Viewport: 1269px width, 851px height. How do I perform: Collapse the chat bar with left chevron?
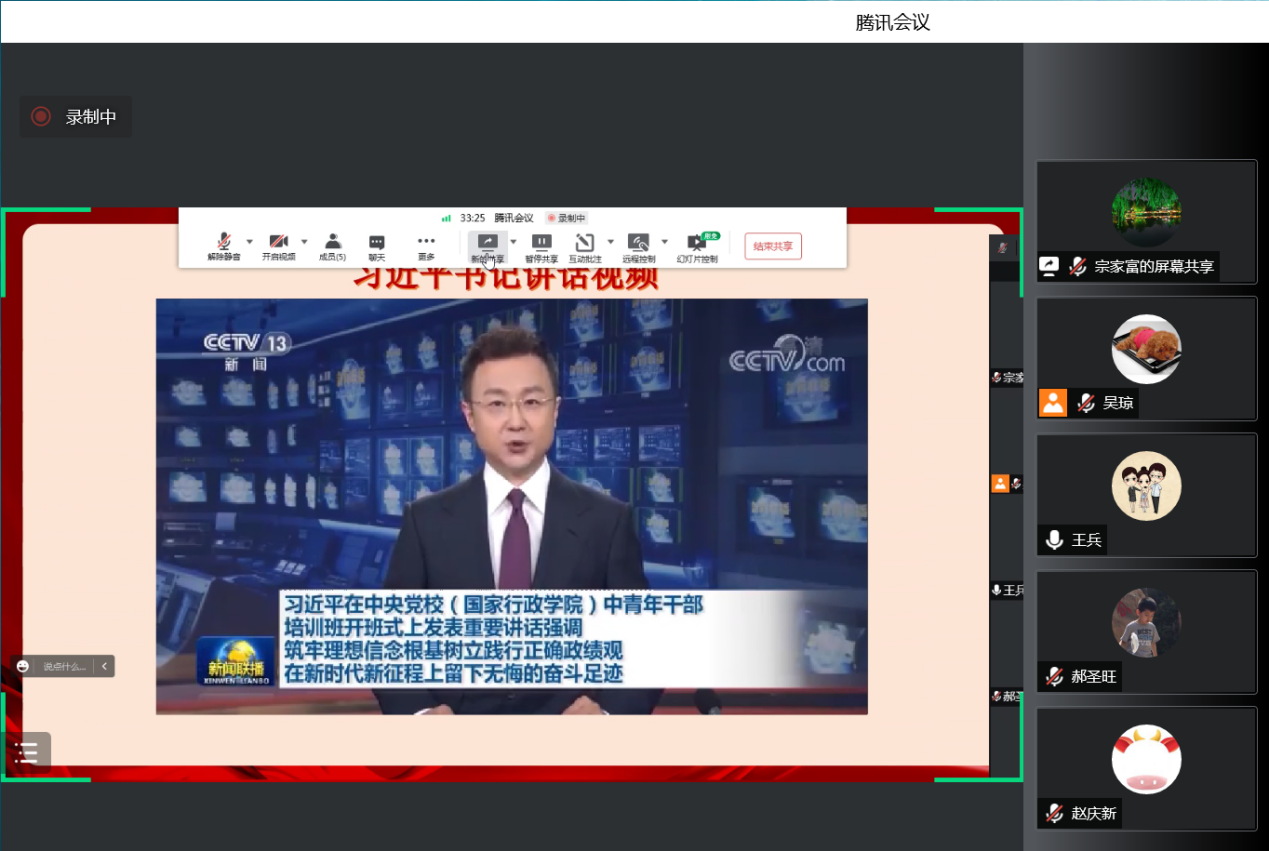[x=104, y=666]
